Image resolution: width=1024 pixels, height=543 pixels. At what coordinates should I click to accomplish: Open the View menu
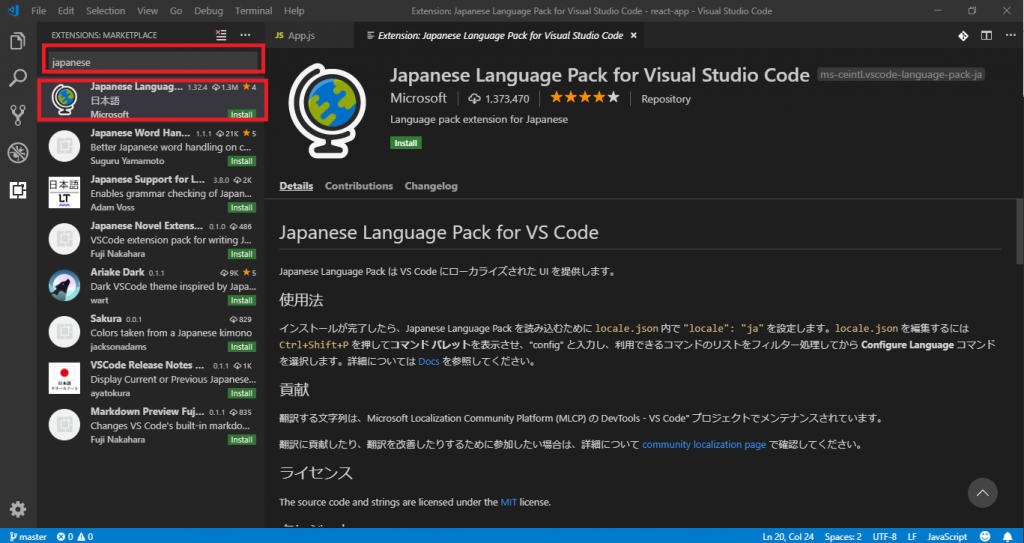pyautogui.click(x=148, y=11)
